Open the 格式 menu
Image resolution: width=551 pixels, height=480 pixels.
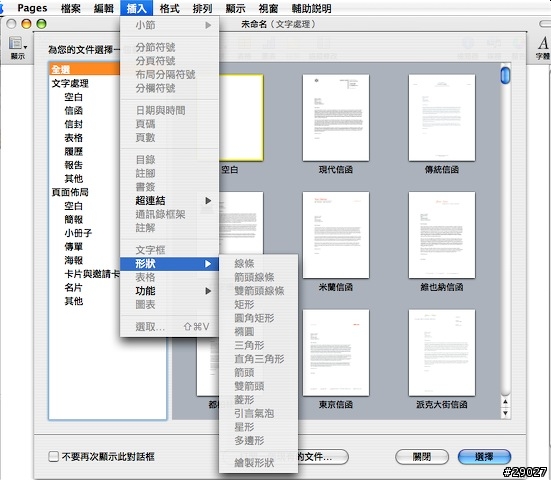coord(169,8)
